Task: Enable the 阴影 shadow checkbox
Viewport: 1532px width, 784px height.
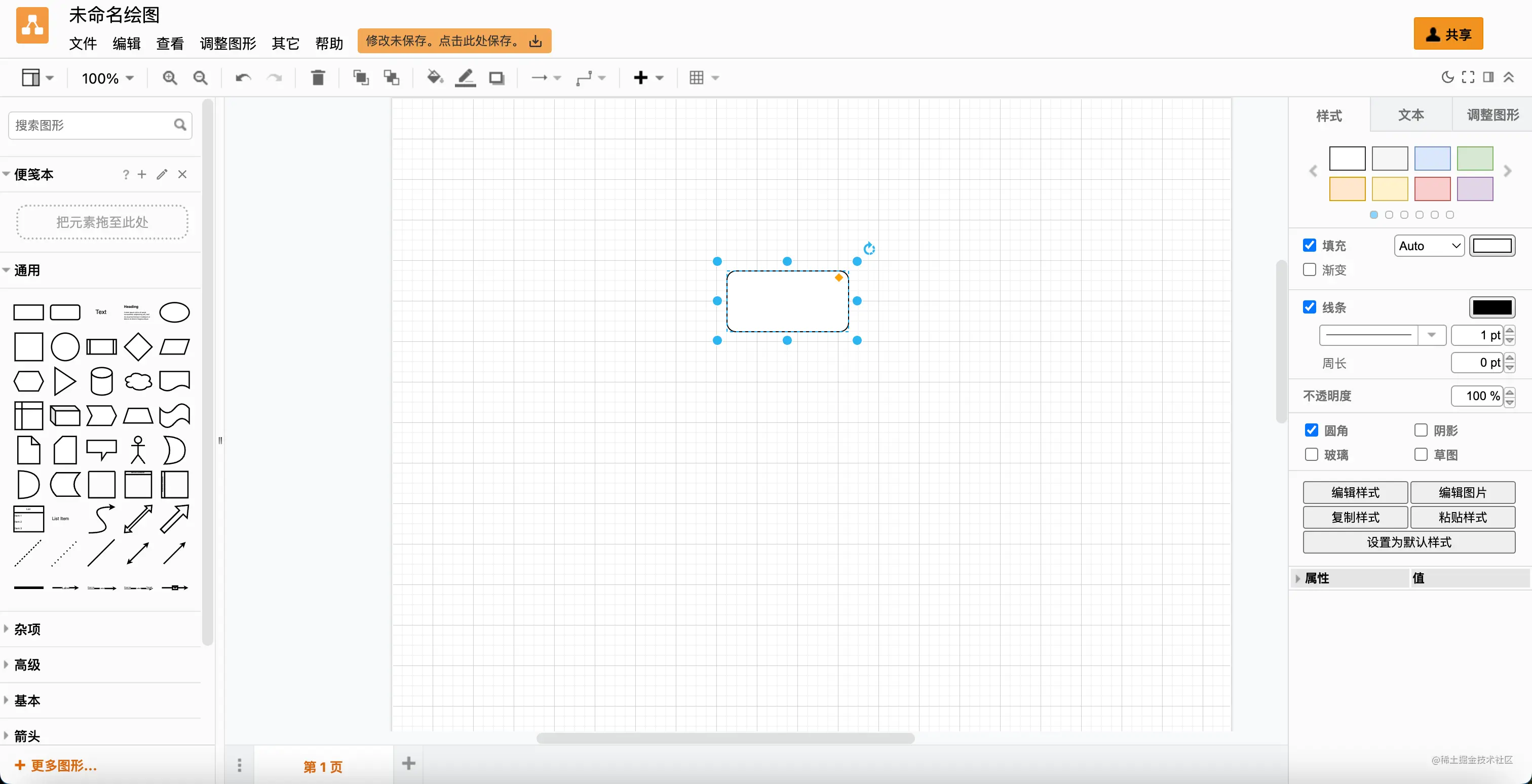Action: coord(1421,430)
